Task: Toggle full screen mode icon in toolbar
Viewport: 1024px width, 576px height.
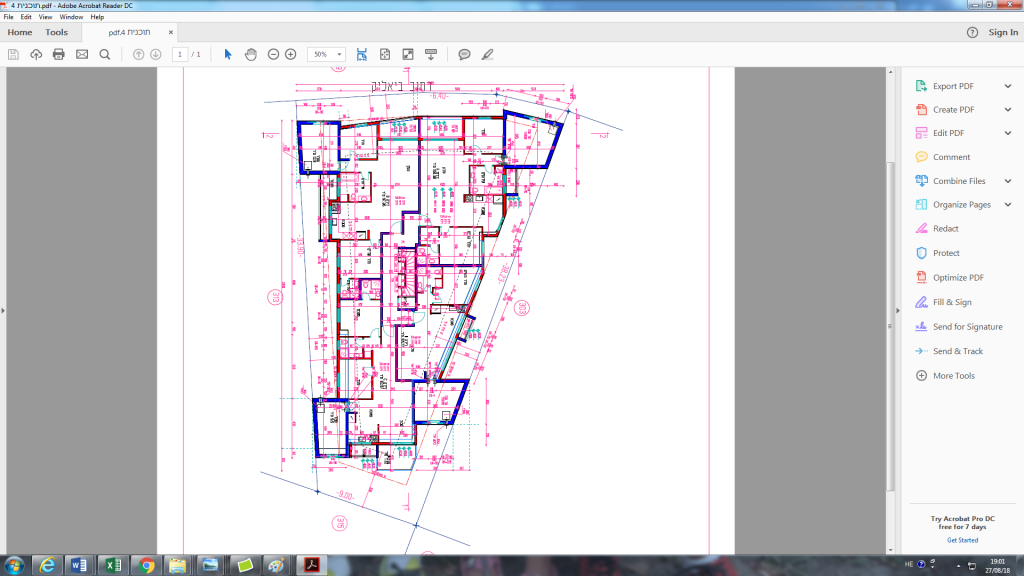Action: (408, 54)
